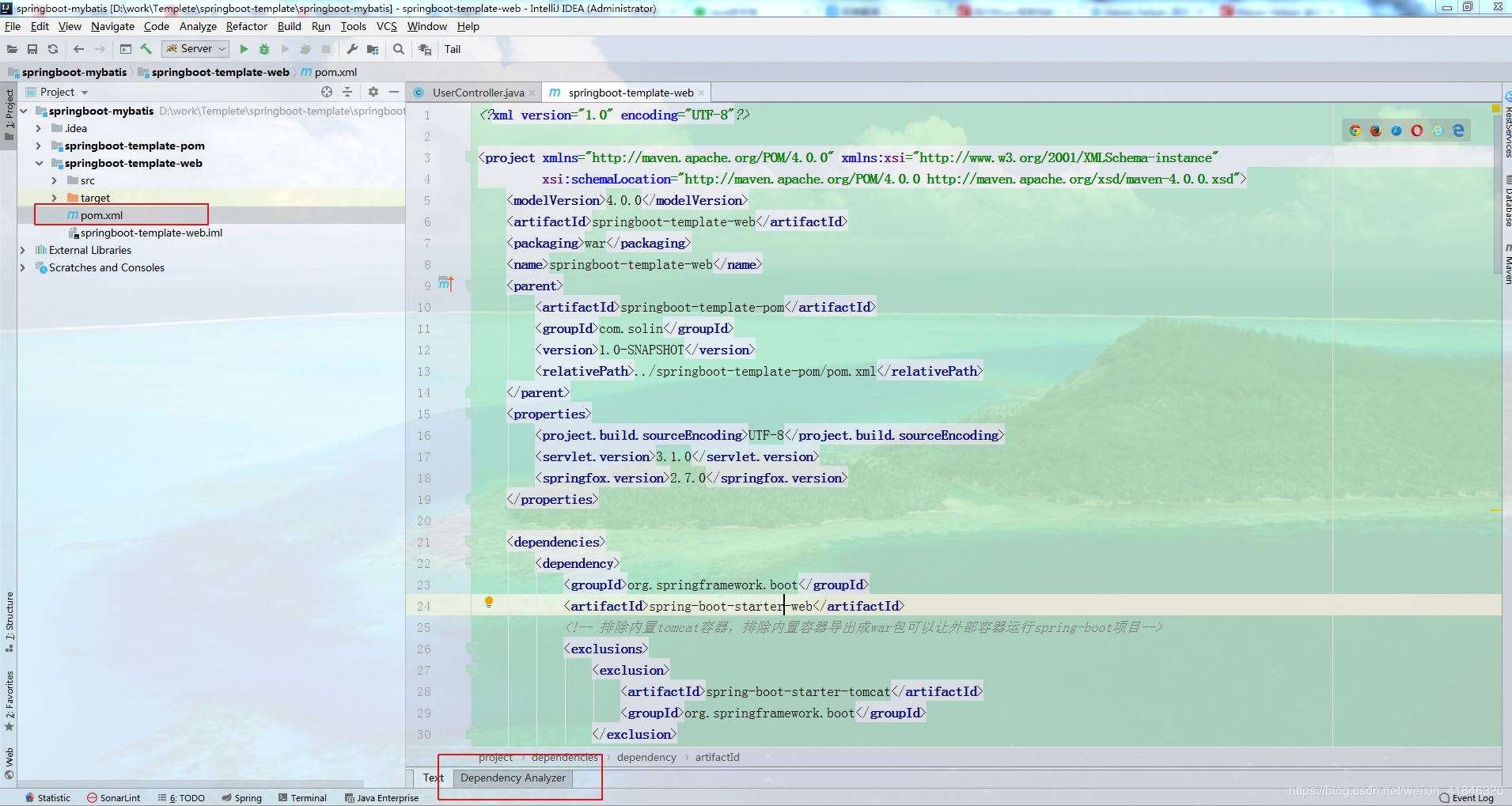The height and width of the screenshot is (806, 1512).
Task: Open the Maven side panel
Action: [1506, 261]
